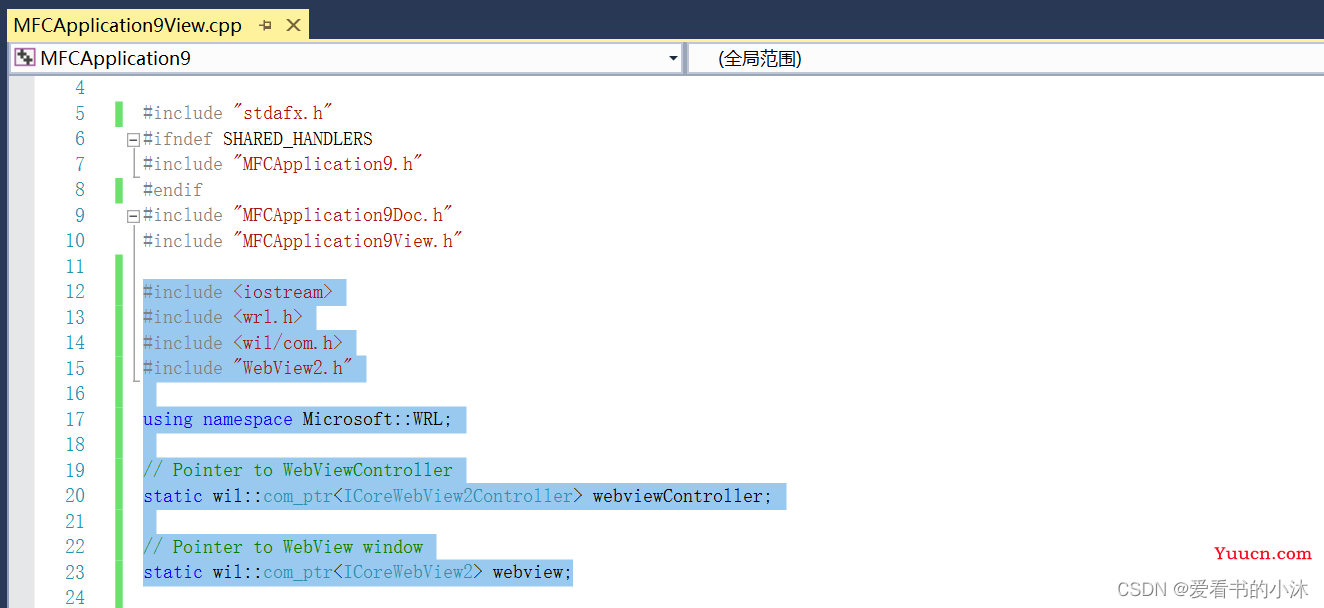The width and height of the screenshot is (1324, 608).
Task: Click the SHARED_HANDLERS macro name
Action: tap(297, 139)
